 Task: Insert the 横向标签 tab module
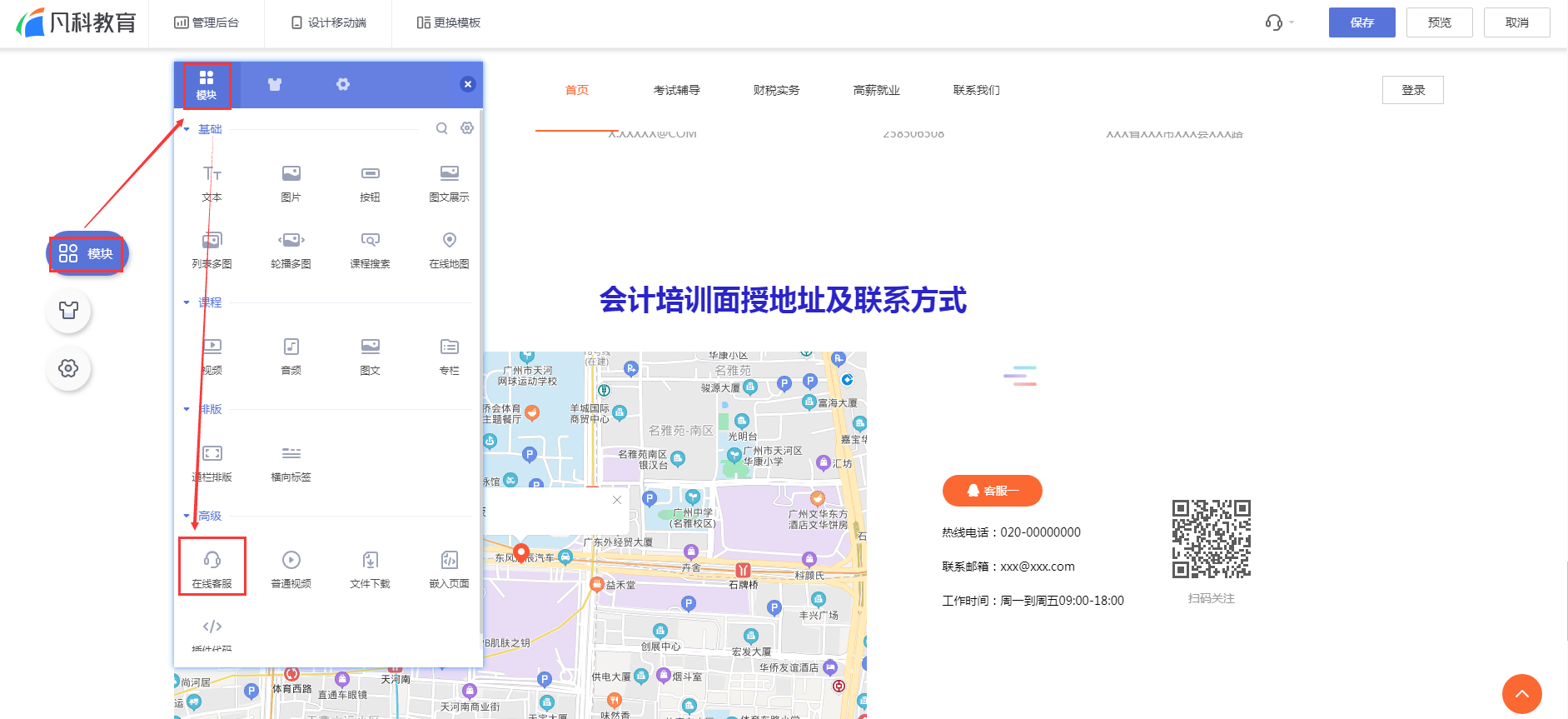point(291,463)
